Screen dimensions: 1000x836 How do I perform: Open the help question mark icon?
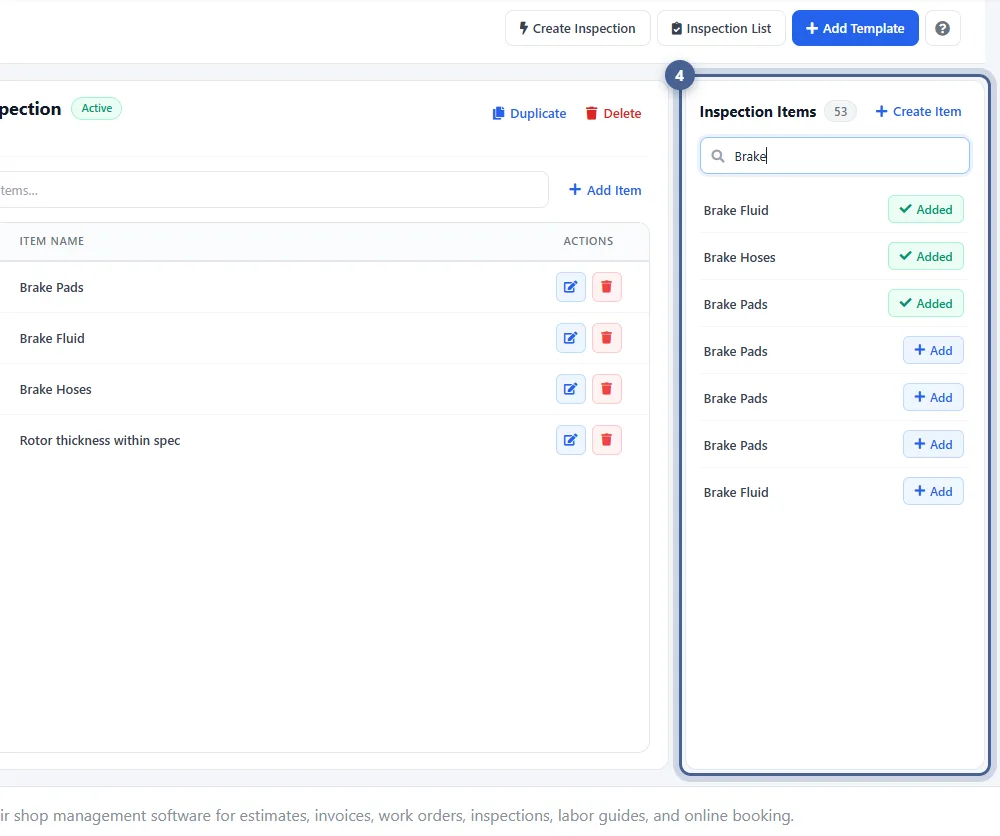[942, 28]
